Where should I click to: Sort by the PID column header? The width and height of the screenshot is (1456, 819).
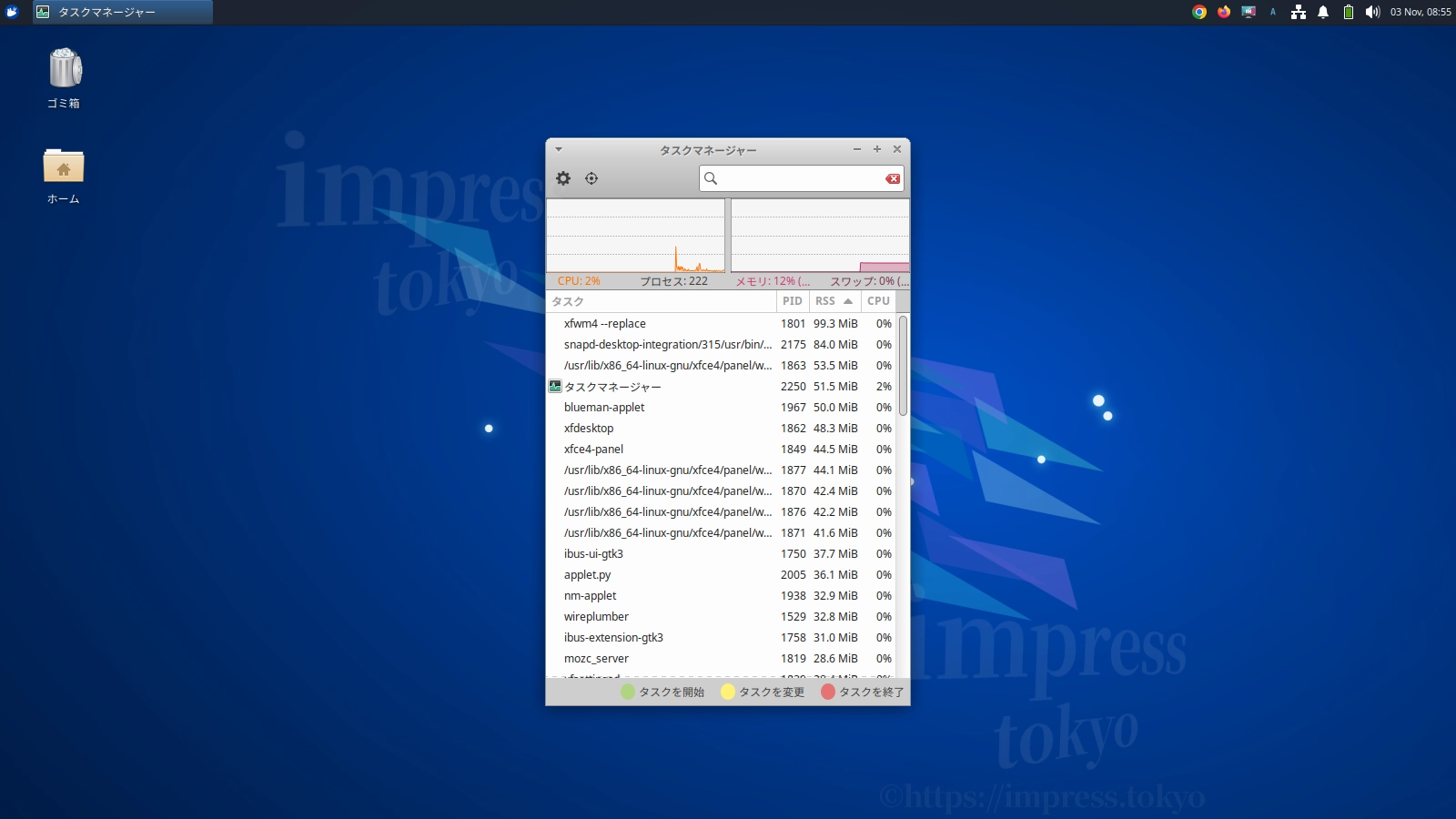tap(793, 301)
